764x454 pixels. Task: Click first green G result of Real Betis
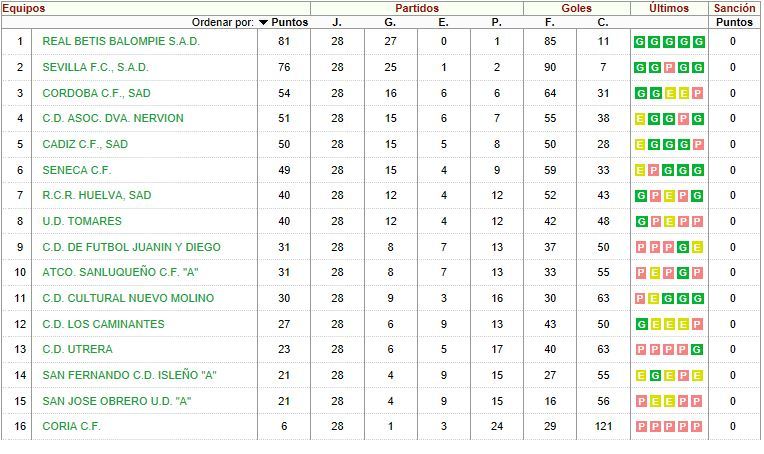coord(639,42)
